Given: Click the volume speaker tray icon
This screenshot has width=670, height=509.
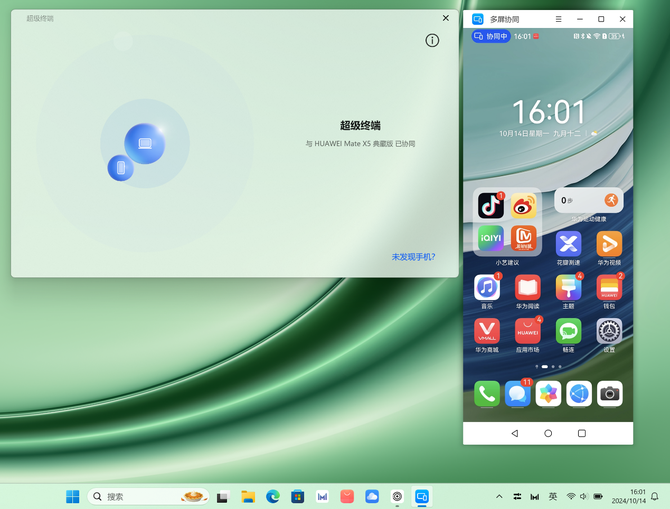Looking at the screenshot, I should pyautogui.click(x=584, y=497).
